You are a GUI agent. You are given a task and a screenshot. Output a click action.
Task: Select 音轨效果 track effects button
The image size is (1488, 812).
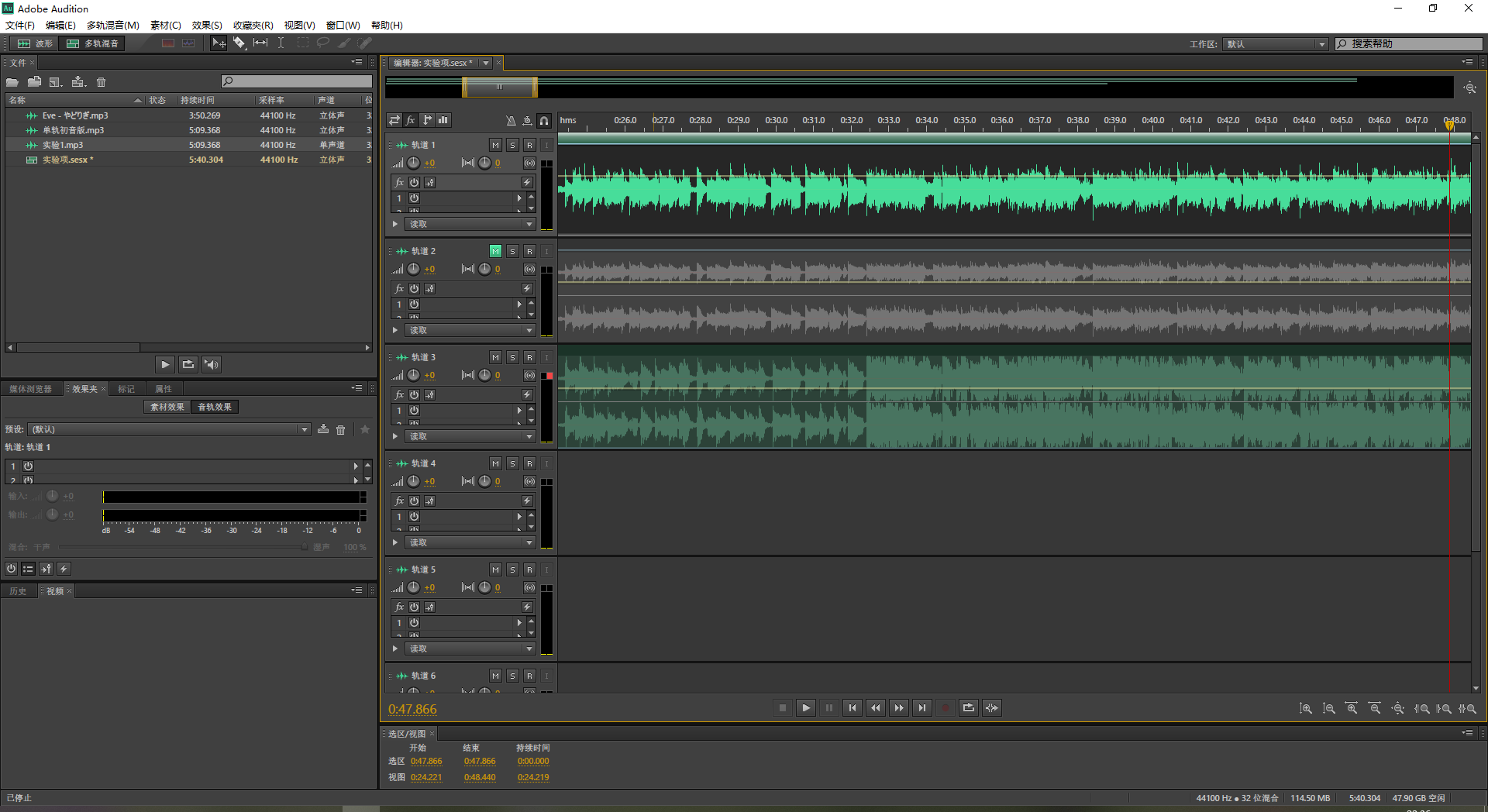215,407
